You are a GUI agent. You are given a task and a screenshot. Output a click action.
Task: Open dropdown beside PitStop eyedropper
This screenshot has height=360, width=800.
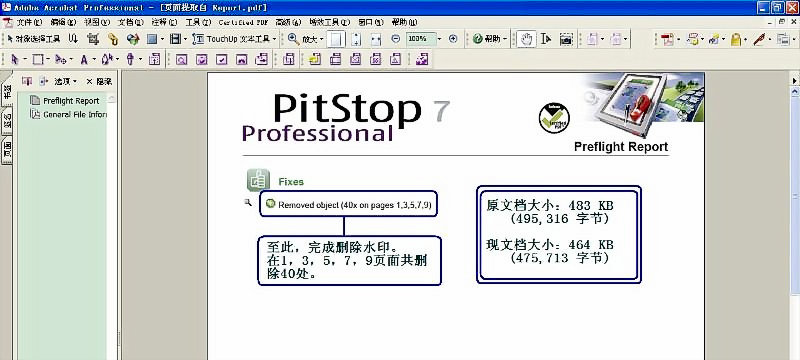click(140, 60)
